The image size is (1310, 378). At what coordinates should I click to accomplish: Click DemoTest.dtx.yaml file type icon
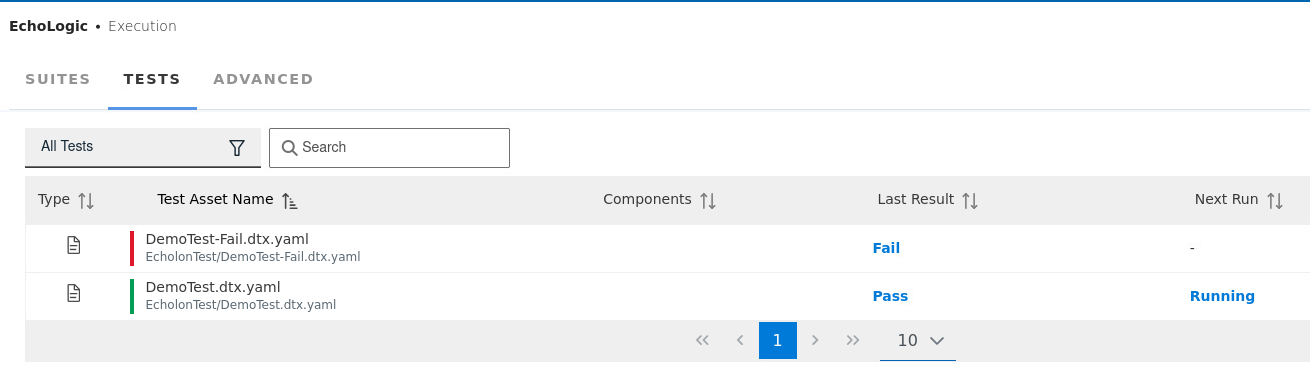tap(73, 293)
